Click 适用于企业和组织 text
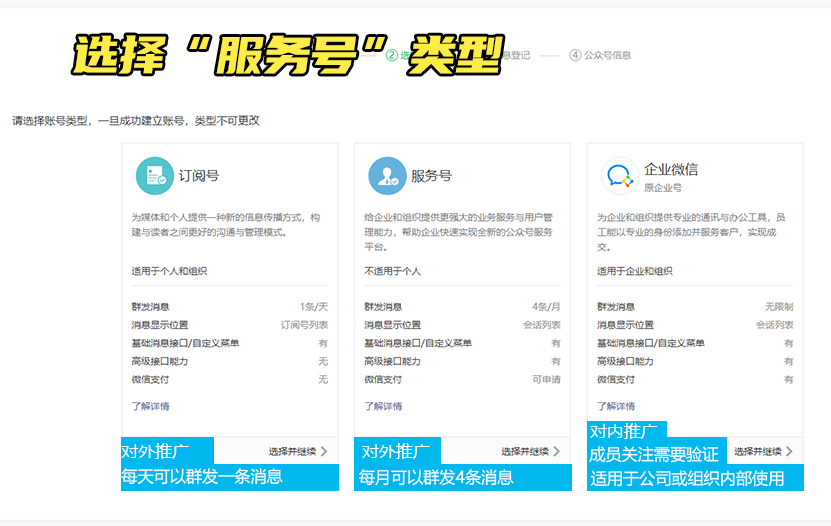The image size is (831, 526). click(634, 271)
